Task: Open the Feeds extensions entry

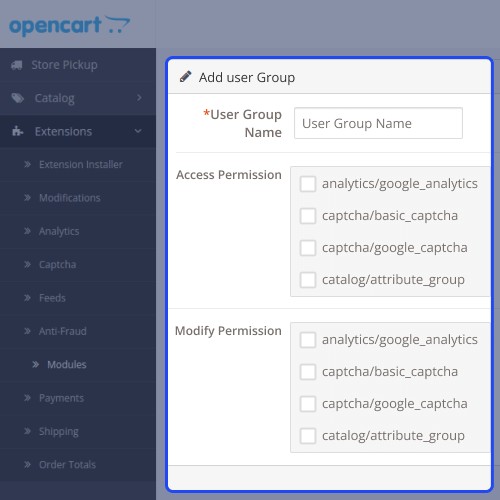Action: click(52, 298)
